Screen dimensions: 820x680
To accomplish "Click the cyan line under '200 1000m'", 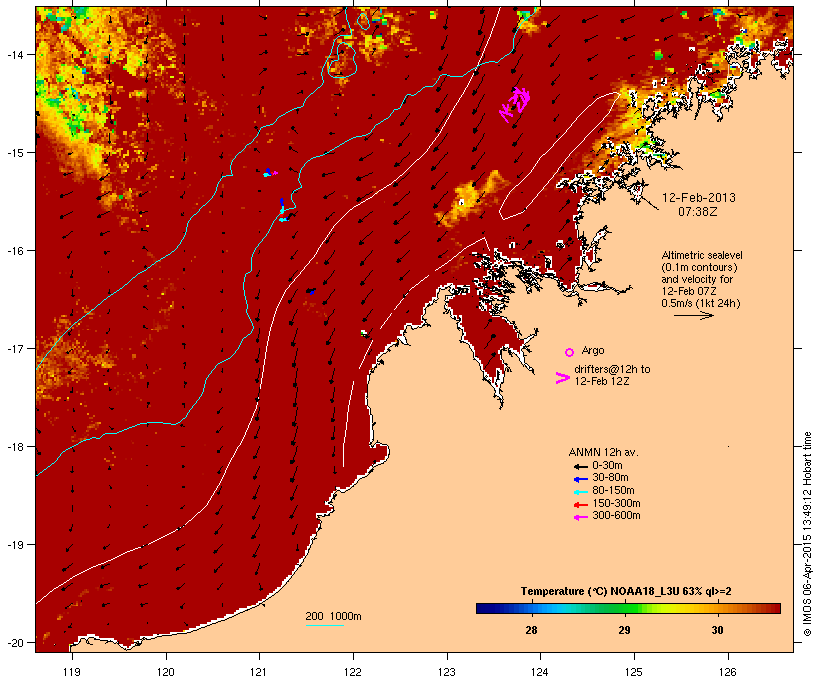I will tap(324, 625).
